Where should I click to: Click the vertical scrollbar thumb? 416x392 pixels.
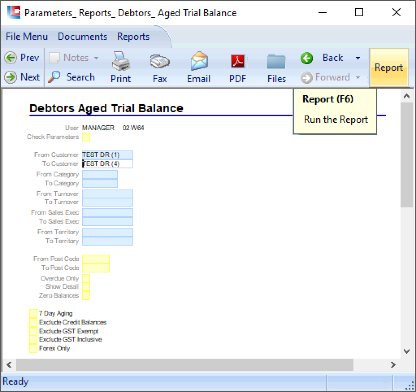[x=407, y=155]
